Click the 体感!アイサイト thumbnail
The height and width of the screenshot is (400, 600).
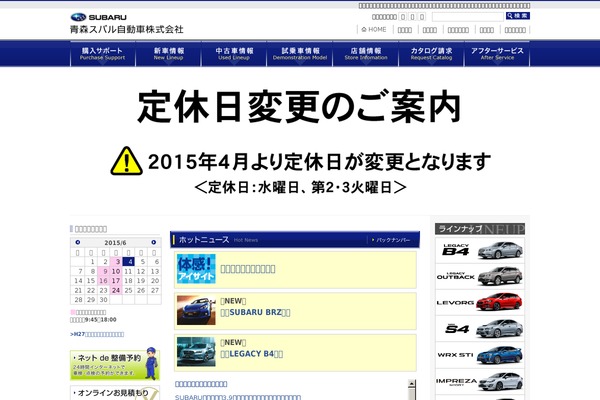196,269
